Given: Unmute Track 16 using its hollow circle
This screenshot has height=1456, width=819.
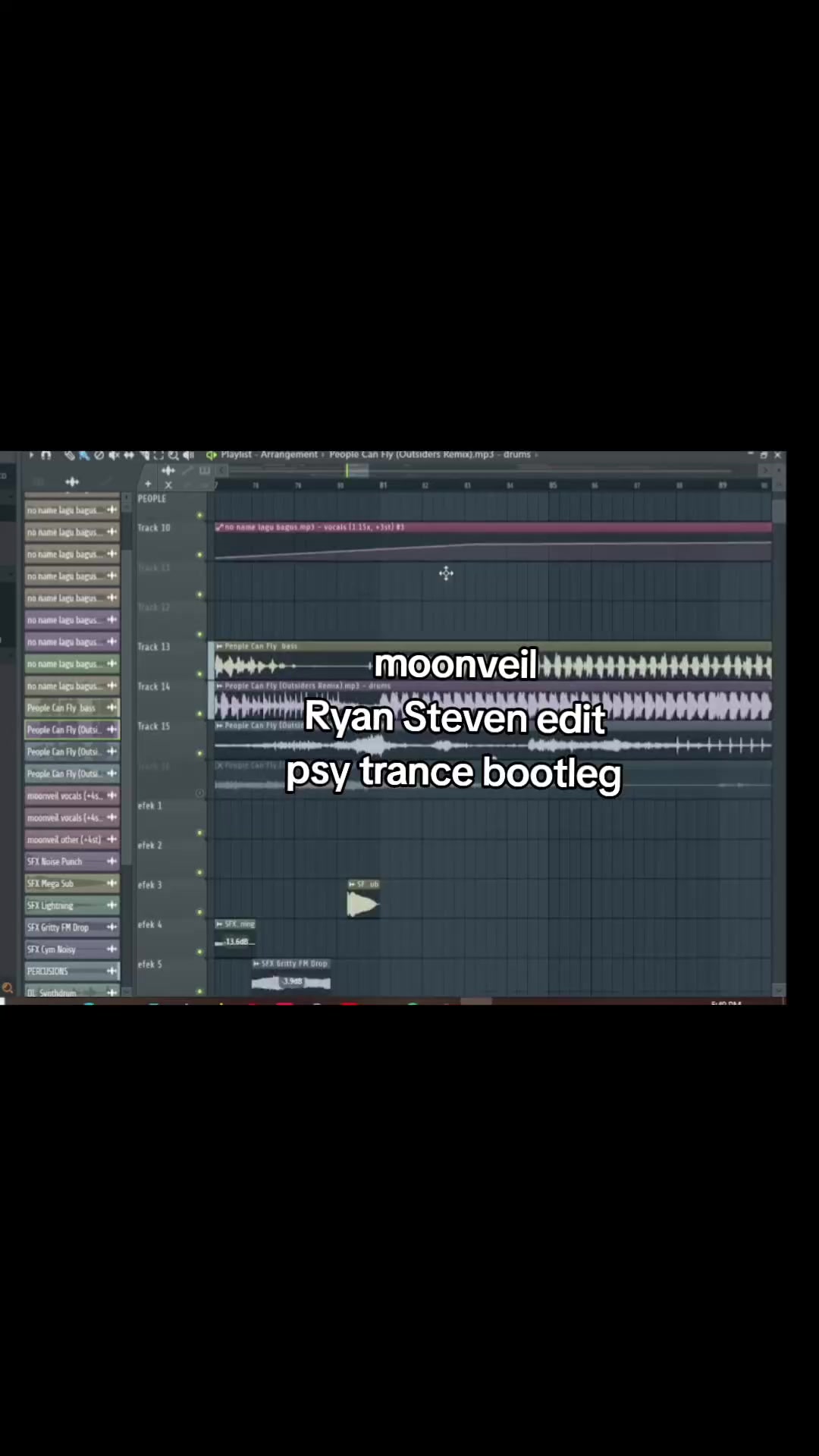Looking at the screenshot, I should tap(200, 793).
